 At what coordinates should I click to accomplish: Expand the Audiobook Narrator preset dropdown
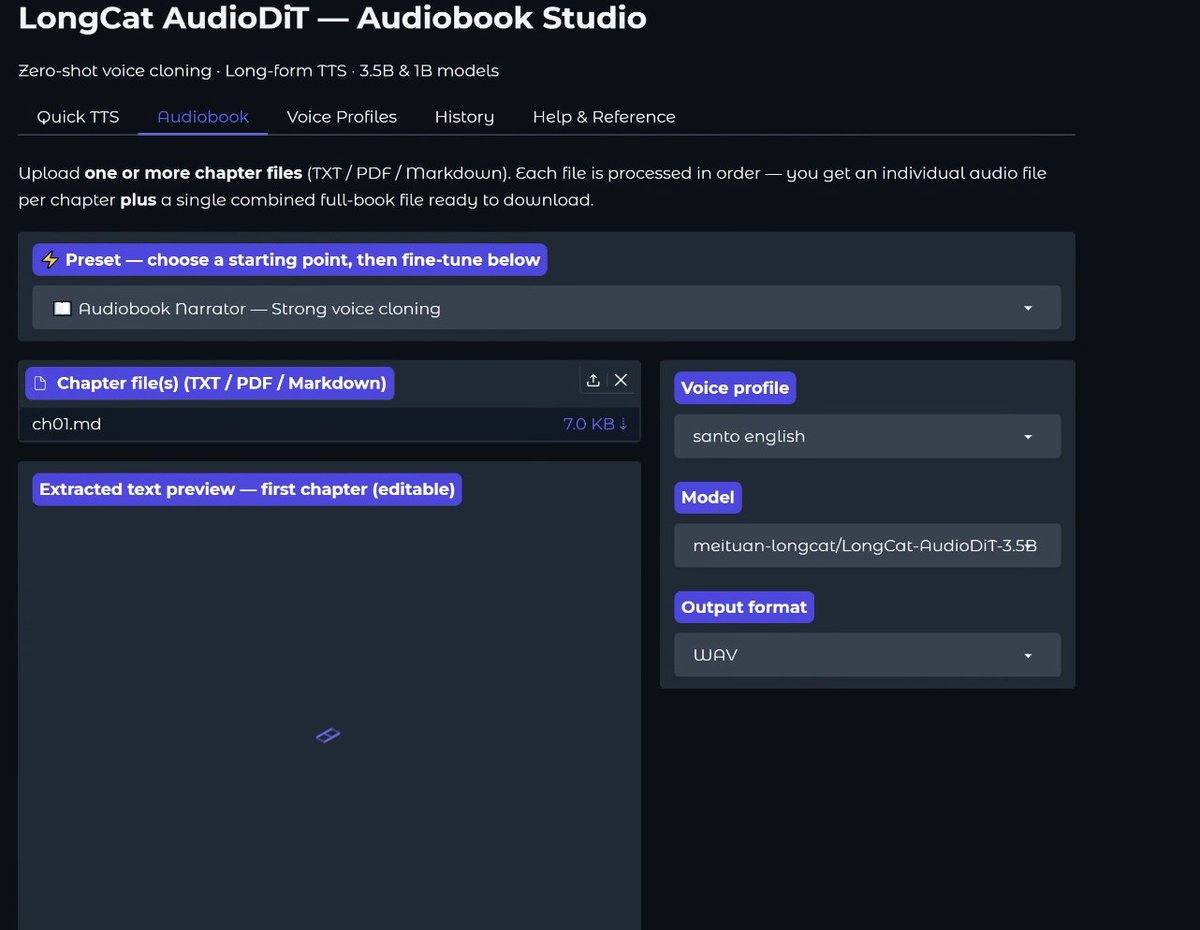point(546,308)
